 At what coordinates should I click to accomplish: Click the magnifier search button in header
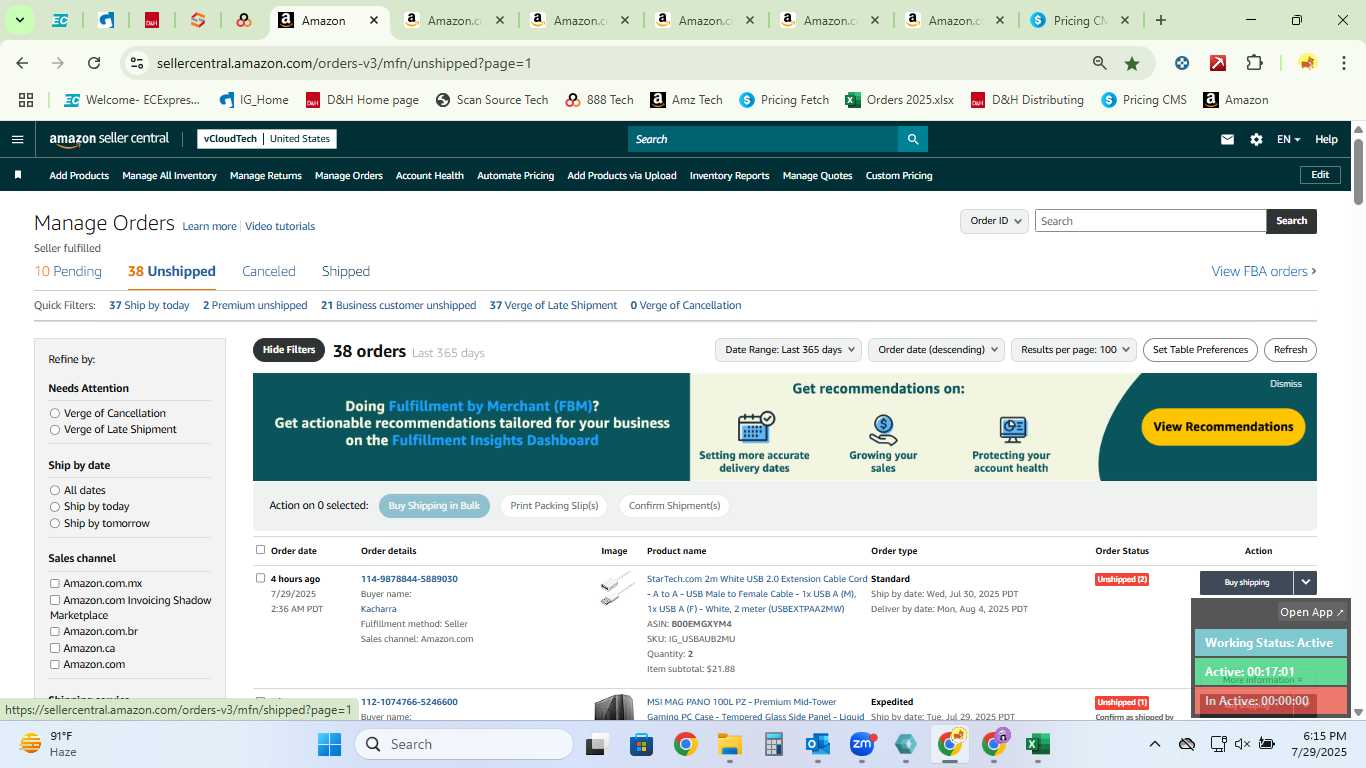point(912,139)
